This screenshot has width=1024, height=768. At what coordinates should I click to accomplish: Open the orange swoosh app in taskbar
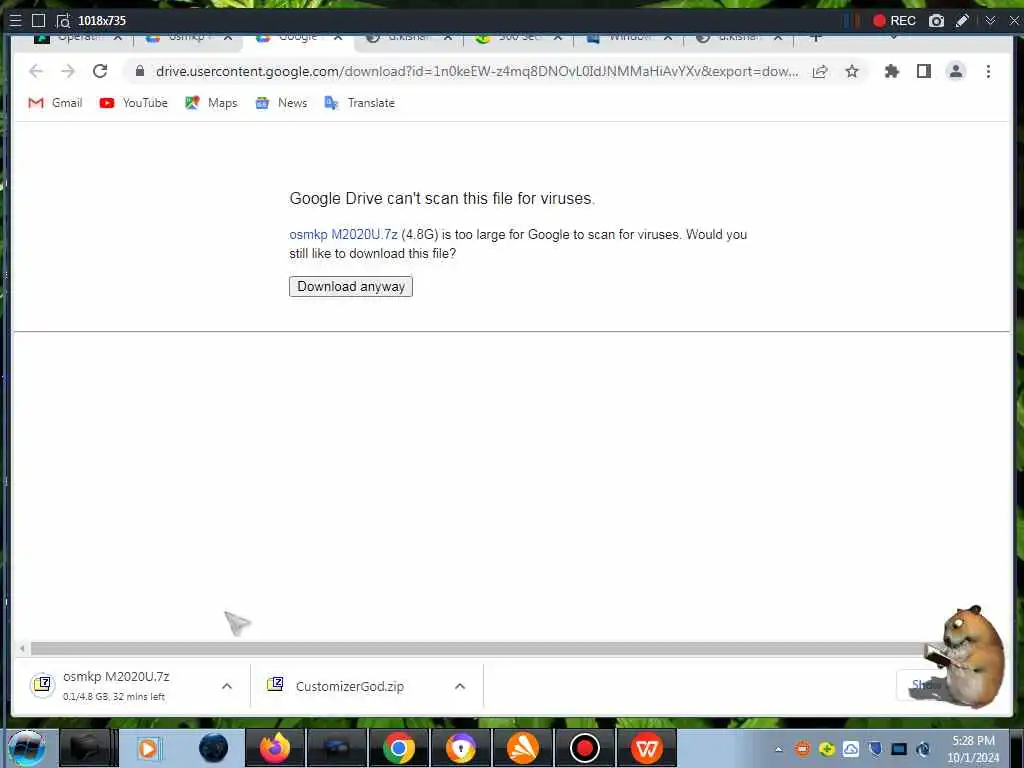click(x=522, y=748)
